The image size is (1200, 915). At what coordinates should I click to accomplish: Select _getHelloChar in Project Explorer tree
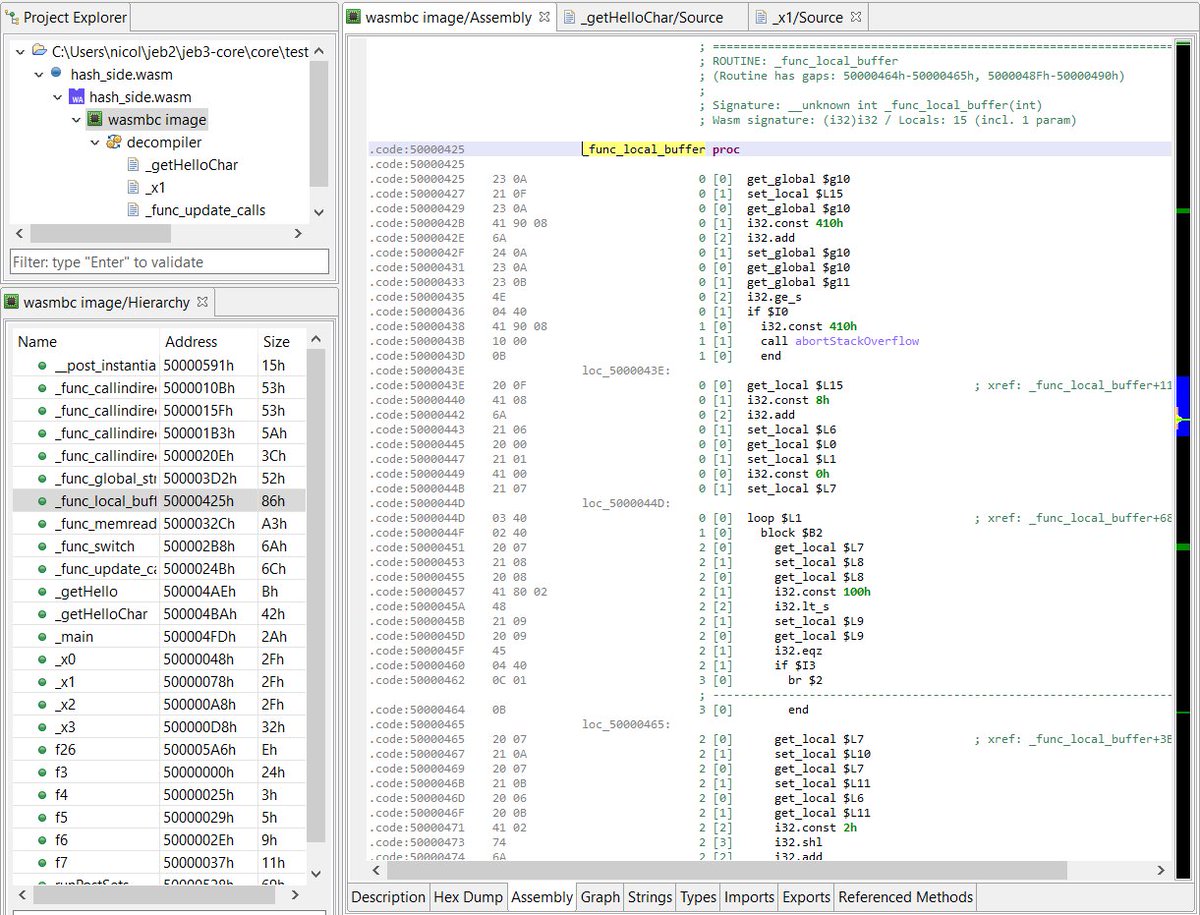coord(191,165)
